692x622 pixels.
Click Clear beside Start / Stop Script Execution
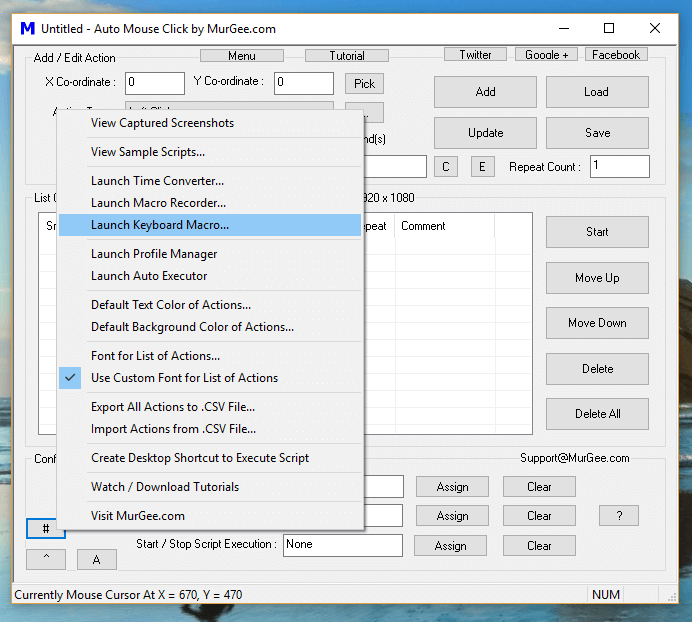(539, 546)
